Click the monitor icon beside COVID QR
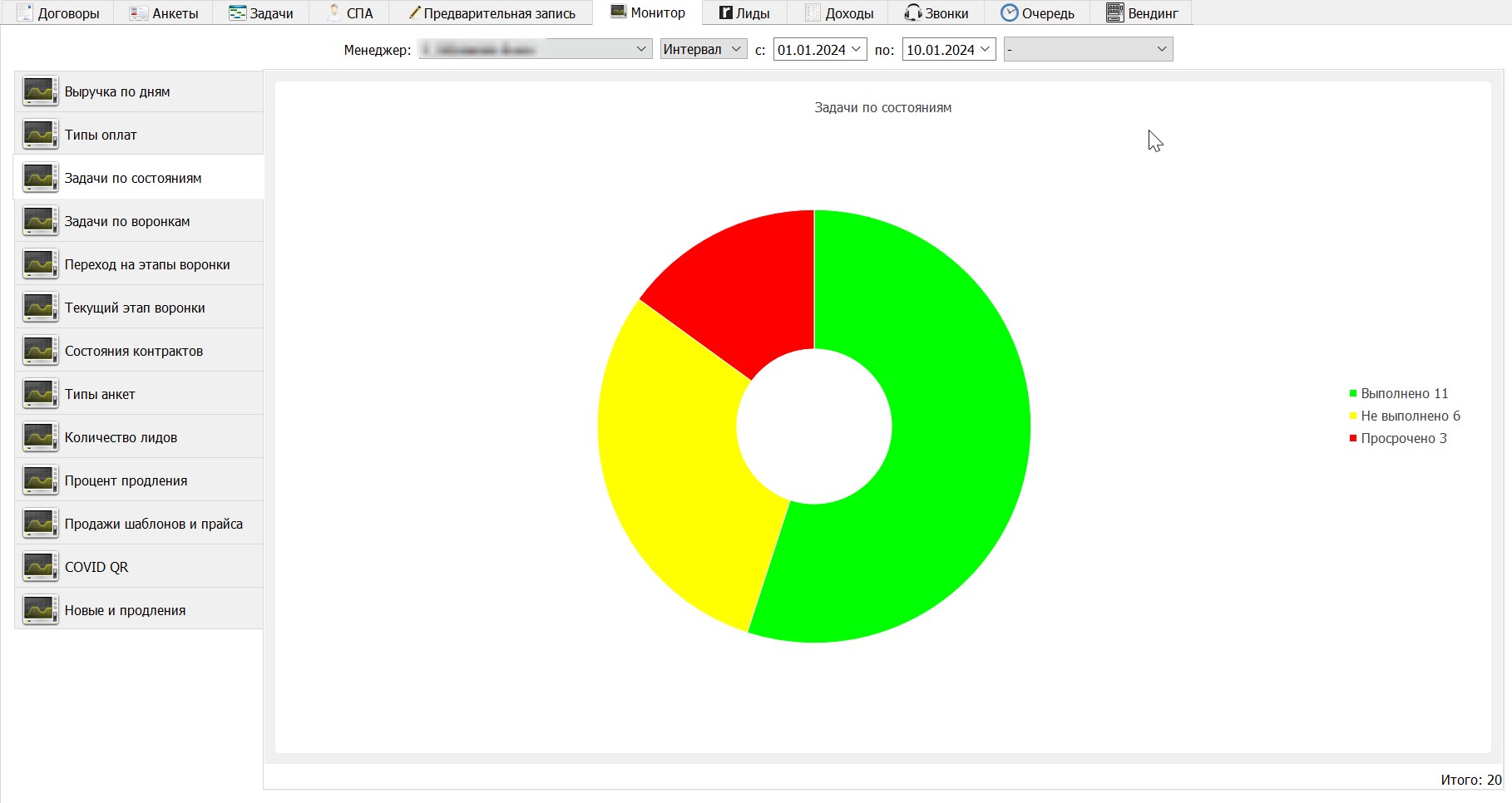1512x803 pixels. (40, 567)
